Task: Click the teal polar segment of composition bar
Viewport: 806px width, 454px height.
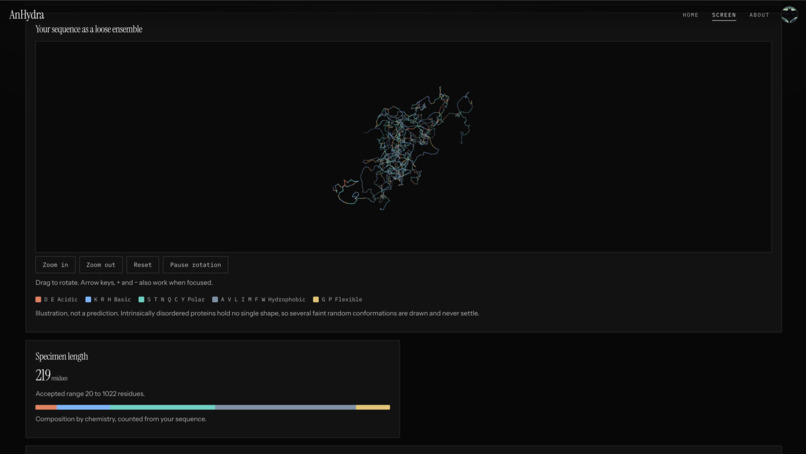Action: [162, 407]
